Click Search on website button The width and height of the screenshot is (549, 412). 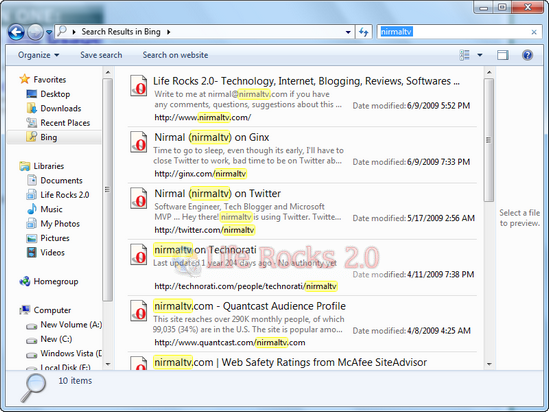click(175, 55)
